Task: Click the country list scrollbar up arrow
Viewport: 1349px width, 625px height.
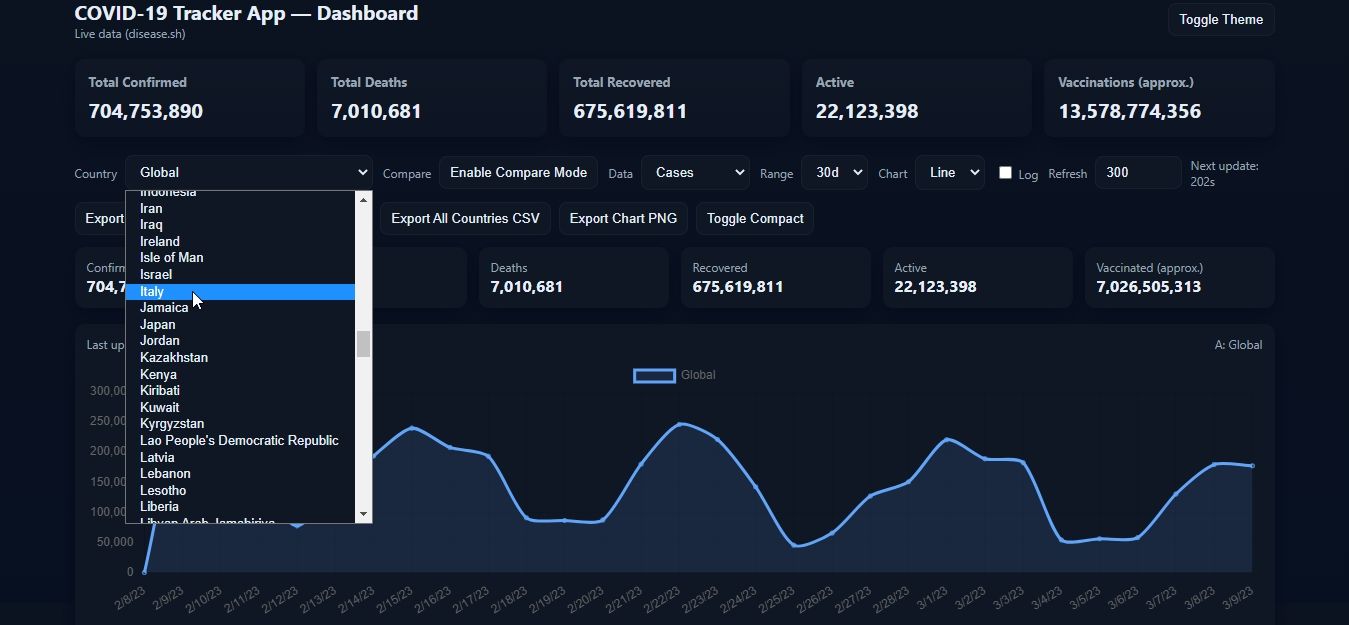Action: pos(364,199)
